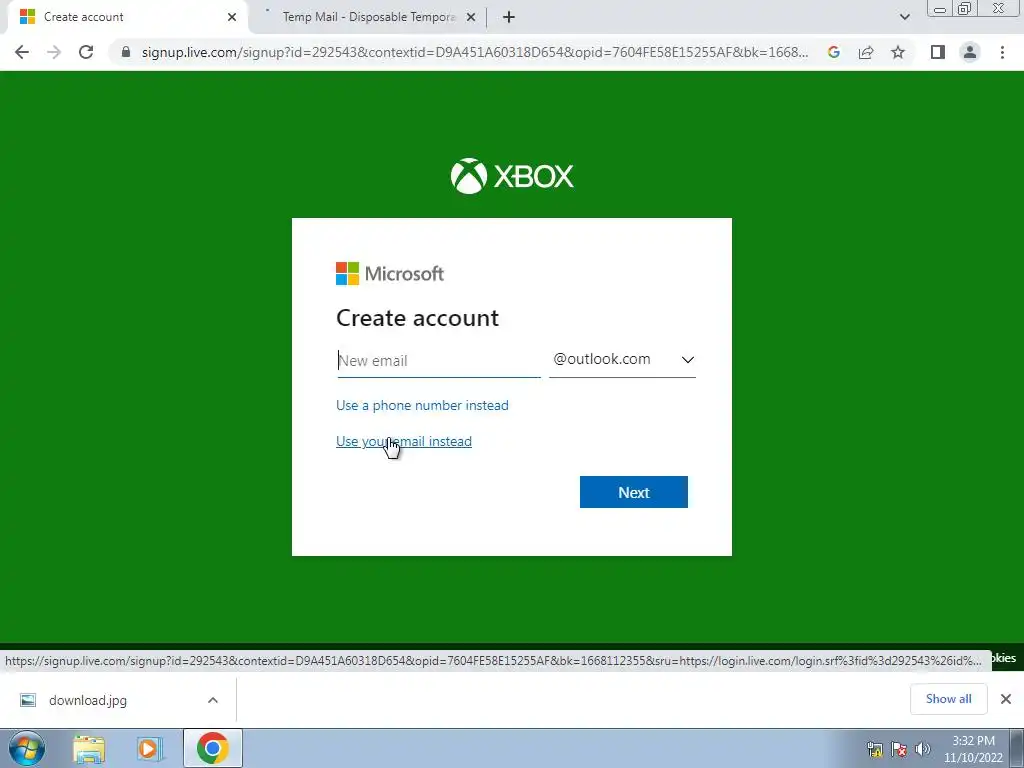Screen dimensions: 1024x768
Task: Open Windows Explorer from taskbar
Action: click(89, 748)
